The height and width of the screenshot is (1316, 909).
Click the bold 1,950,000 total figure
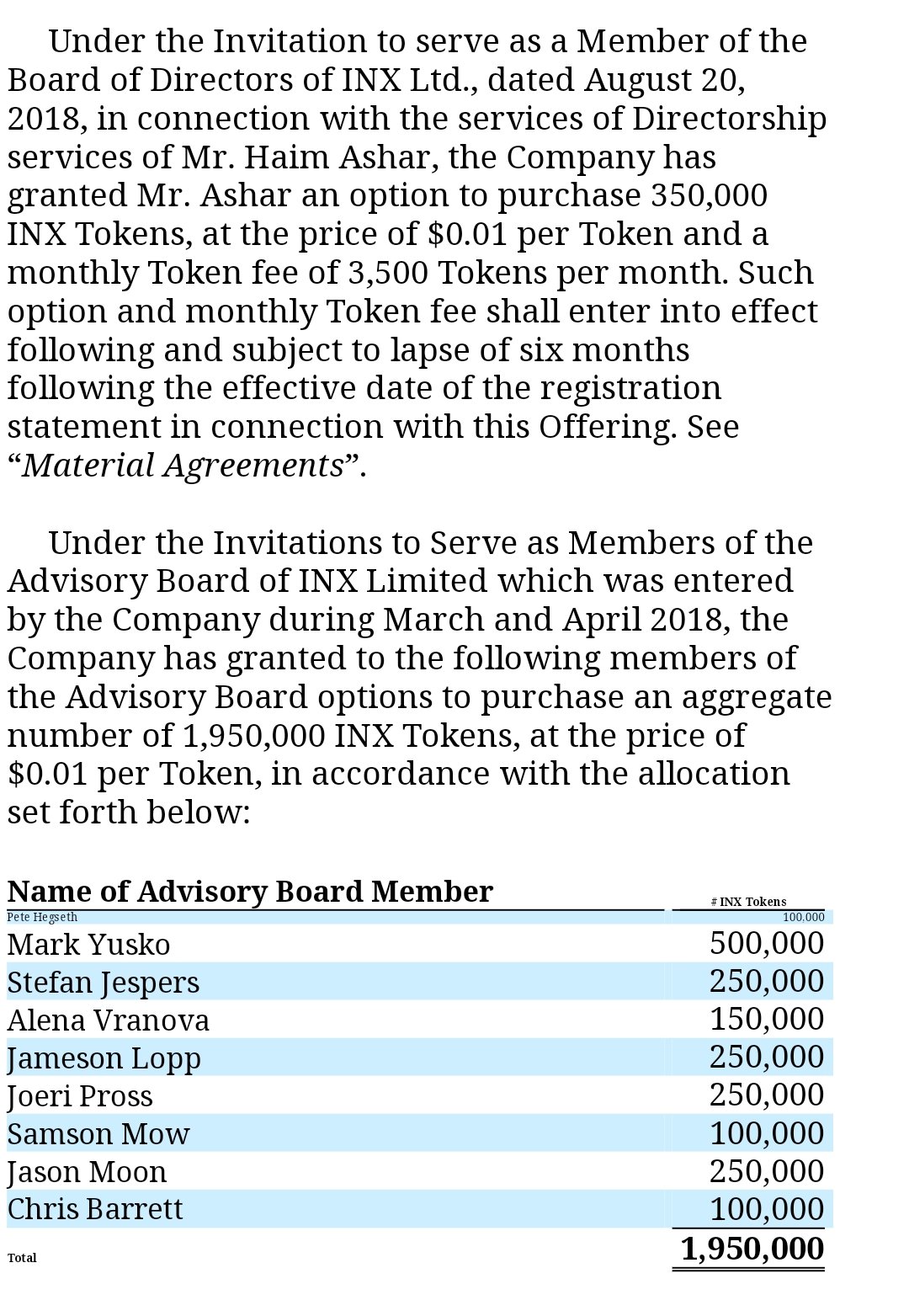tap(752, 1248)
